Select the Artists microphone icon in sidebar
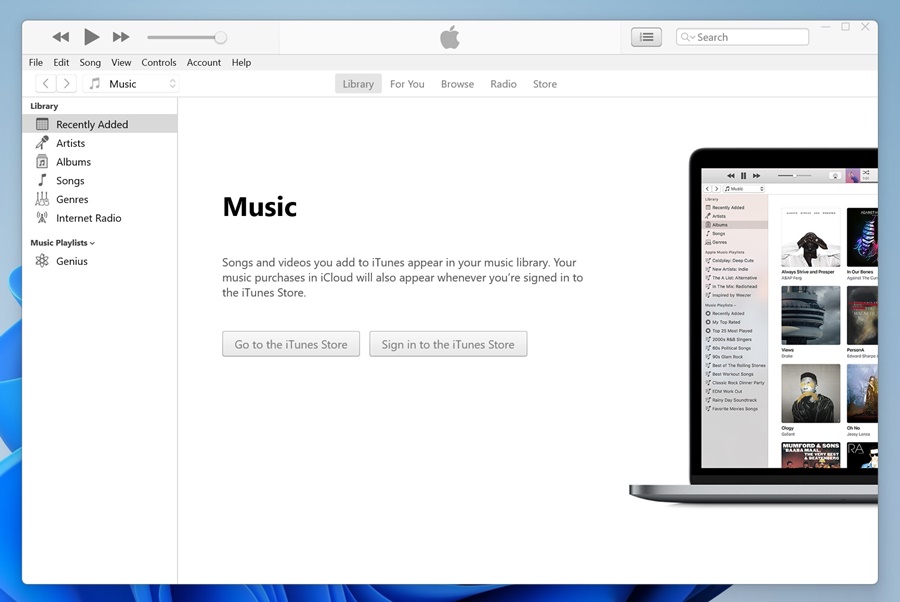 pos(42,143)
